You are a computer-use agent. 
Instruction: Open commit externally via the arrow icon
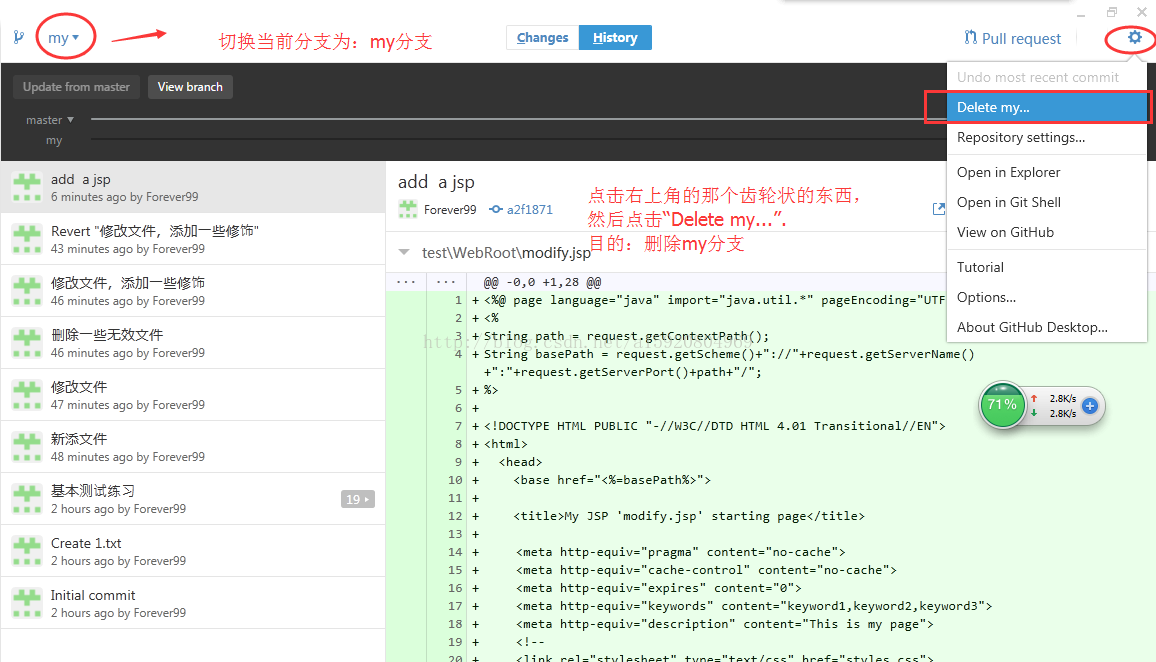coord(939,209)
